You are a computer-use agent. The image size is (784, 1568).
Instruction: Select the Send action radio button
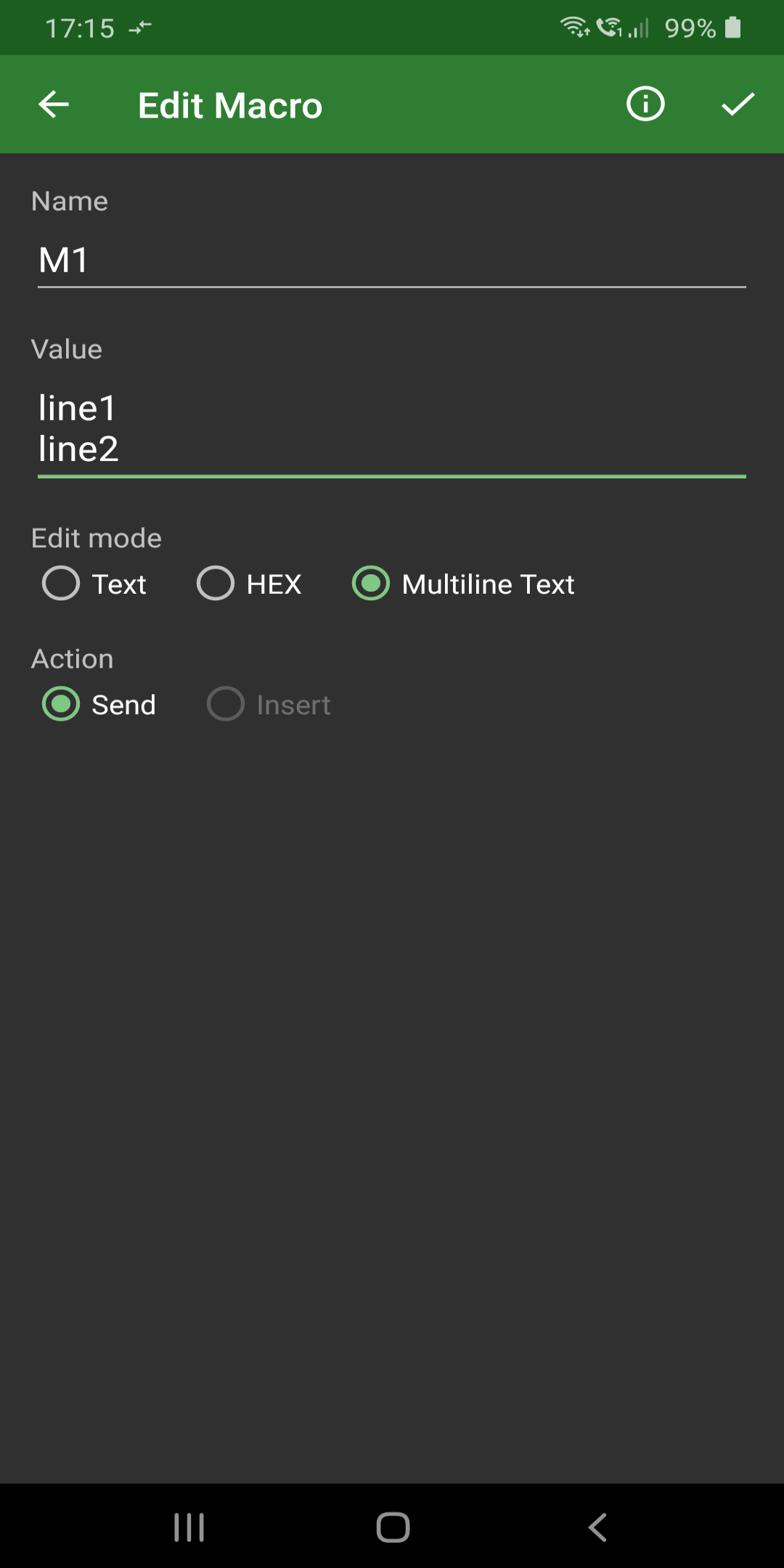pos(61,704)
